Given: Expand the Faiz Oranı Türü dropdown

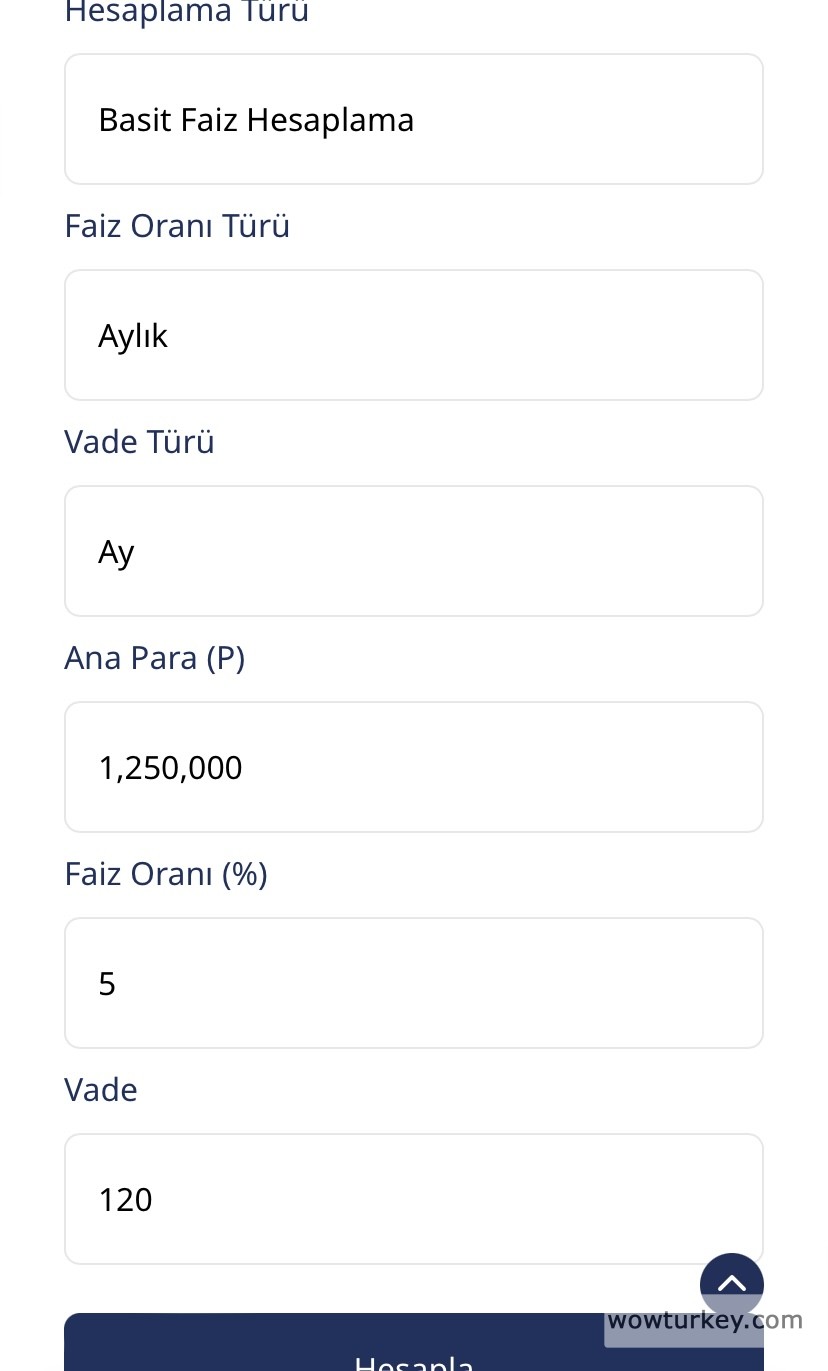Looking at the screenshot, I should (x=413, y=336).
